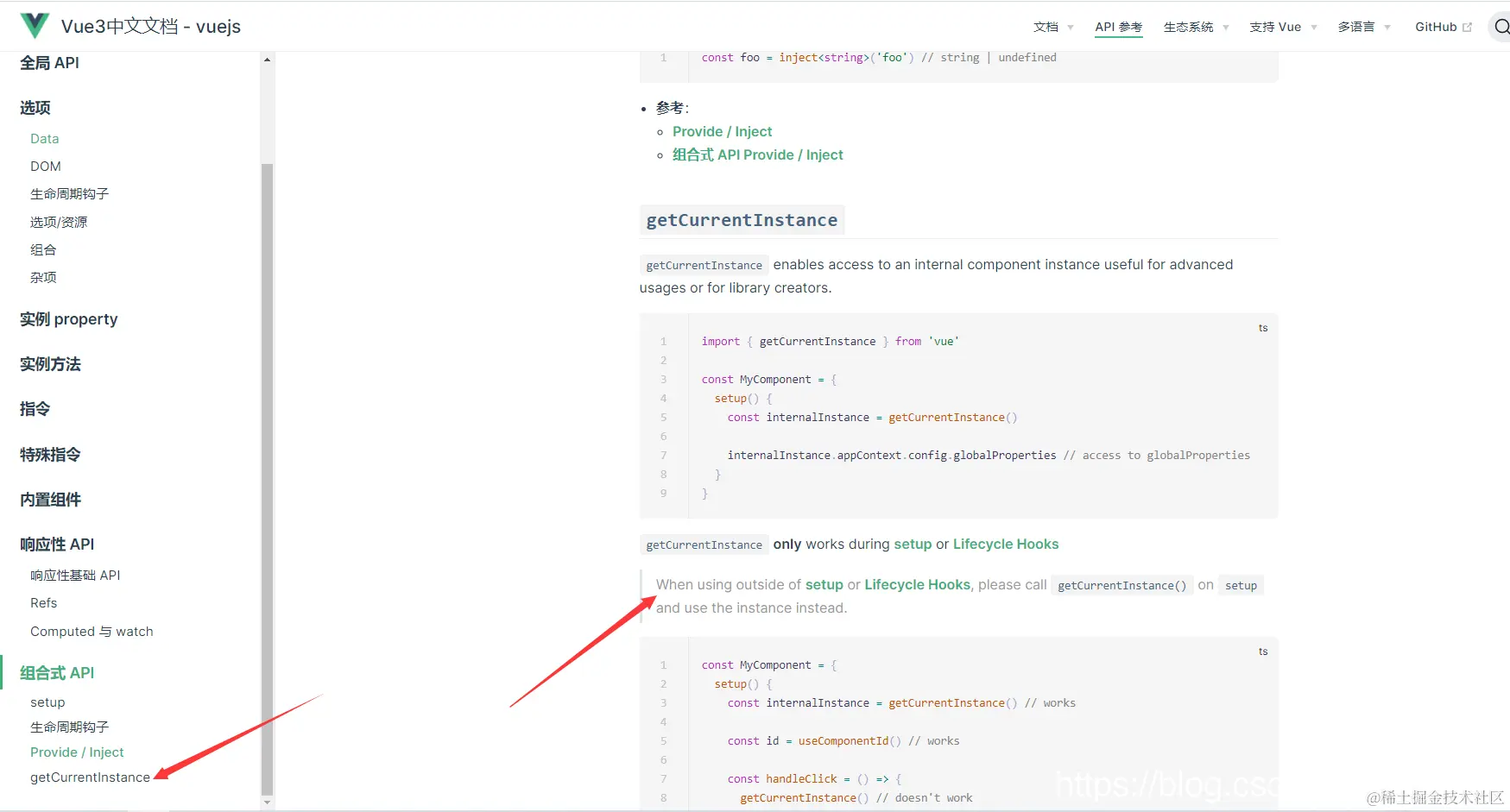
Task: Click the useComponentId() code line
Action: point(843,741)
